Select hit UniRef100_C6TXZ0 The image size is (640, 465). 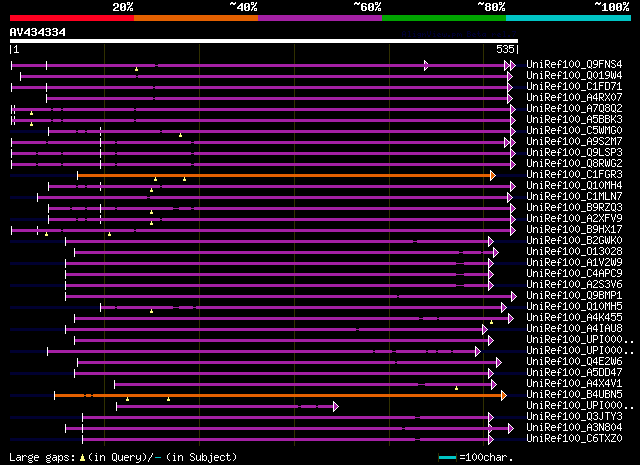574,439
